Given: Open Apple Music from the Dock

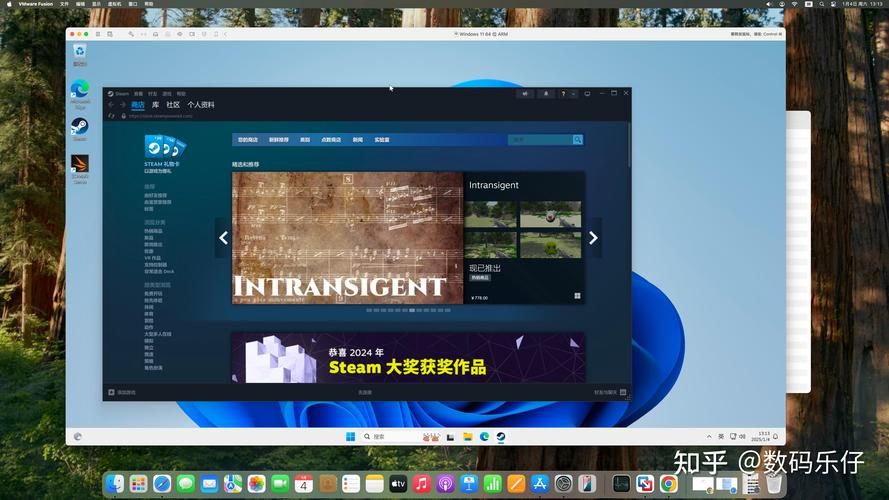Looking at the screenshot, I should point(421,484).
